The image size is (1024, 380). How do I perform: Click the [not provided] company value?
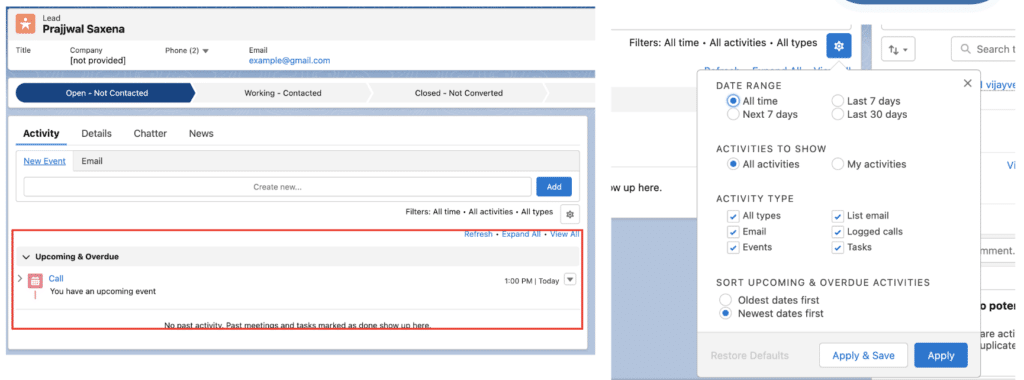[98, 61]
